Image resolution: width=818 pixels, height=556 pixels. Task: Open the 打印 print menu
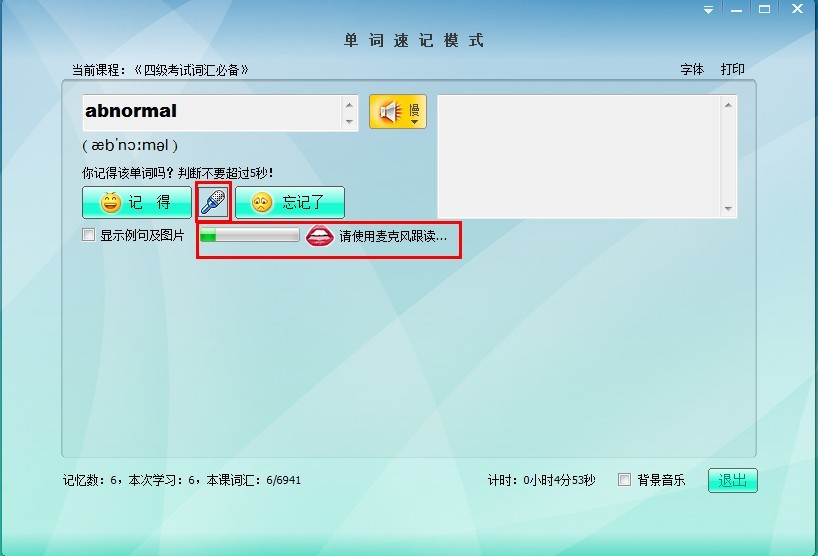tap(733, 70)
